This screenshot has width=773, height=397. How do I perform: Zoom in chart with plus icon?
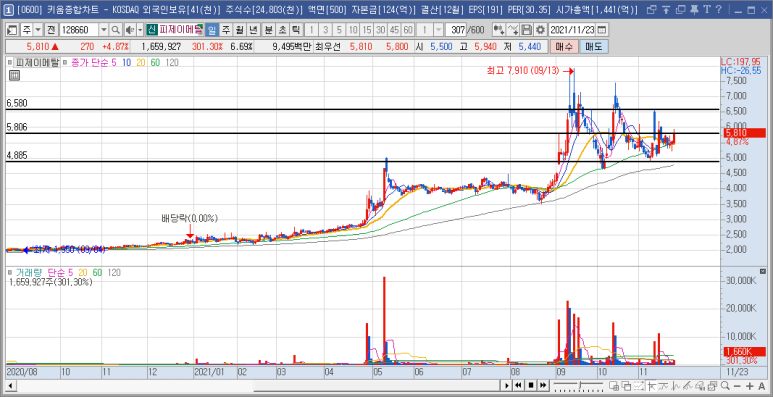(x=749, y=385)
